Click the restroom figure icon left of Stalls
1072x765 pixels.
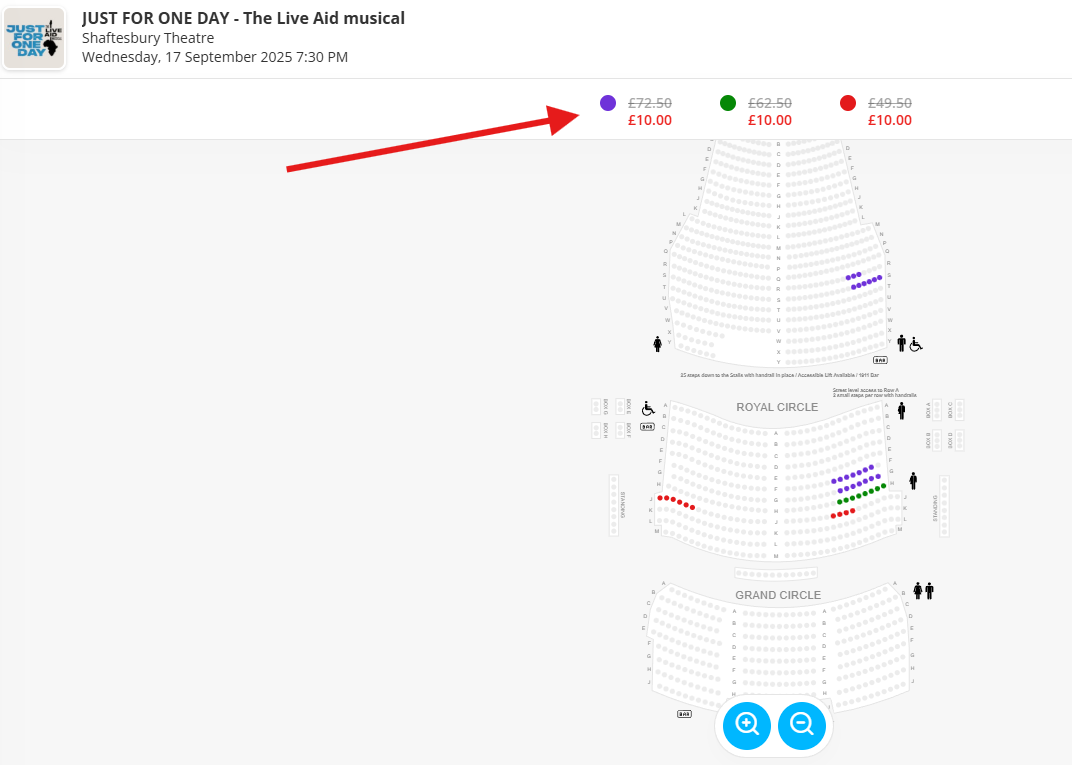click(x=658, y=344)
